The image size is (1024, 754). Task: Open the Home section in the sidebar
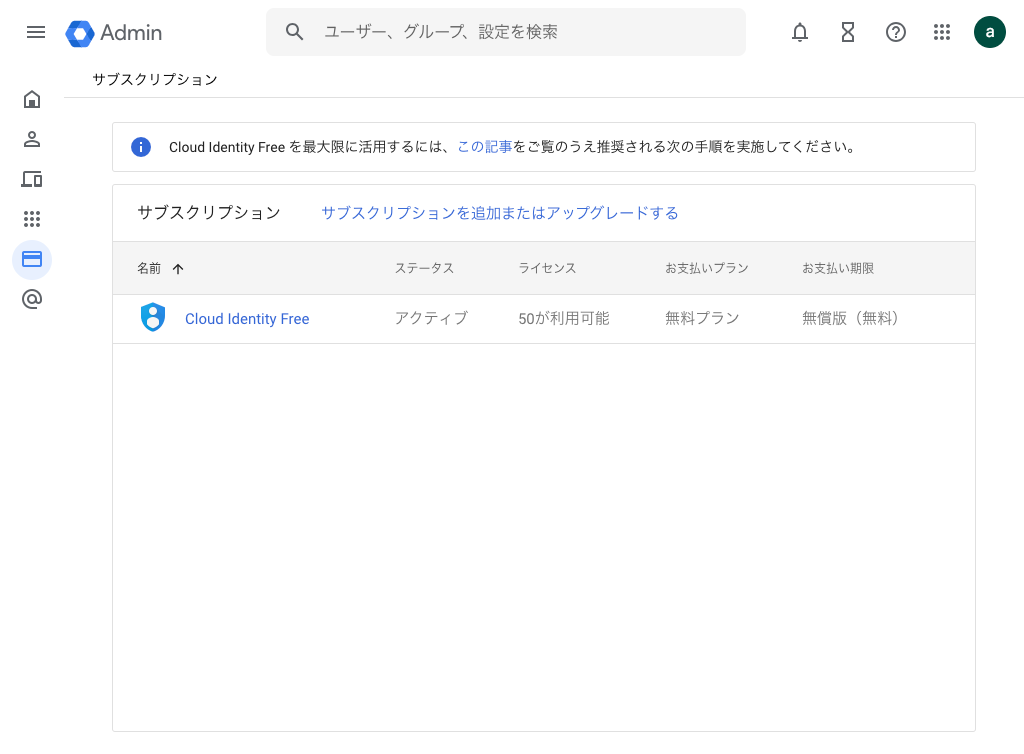[32, 99]
